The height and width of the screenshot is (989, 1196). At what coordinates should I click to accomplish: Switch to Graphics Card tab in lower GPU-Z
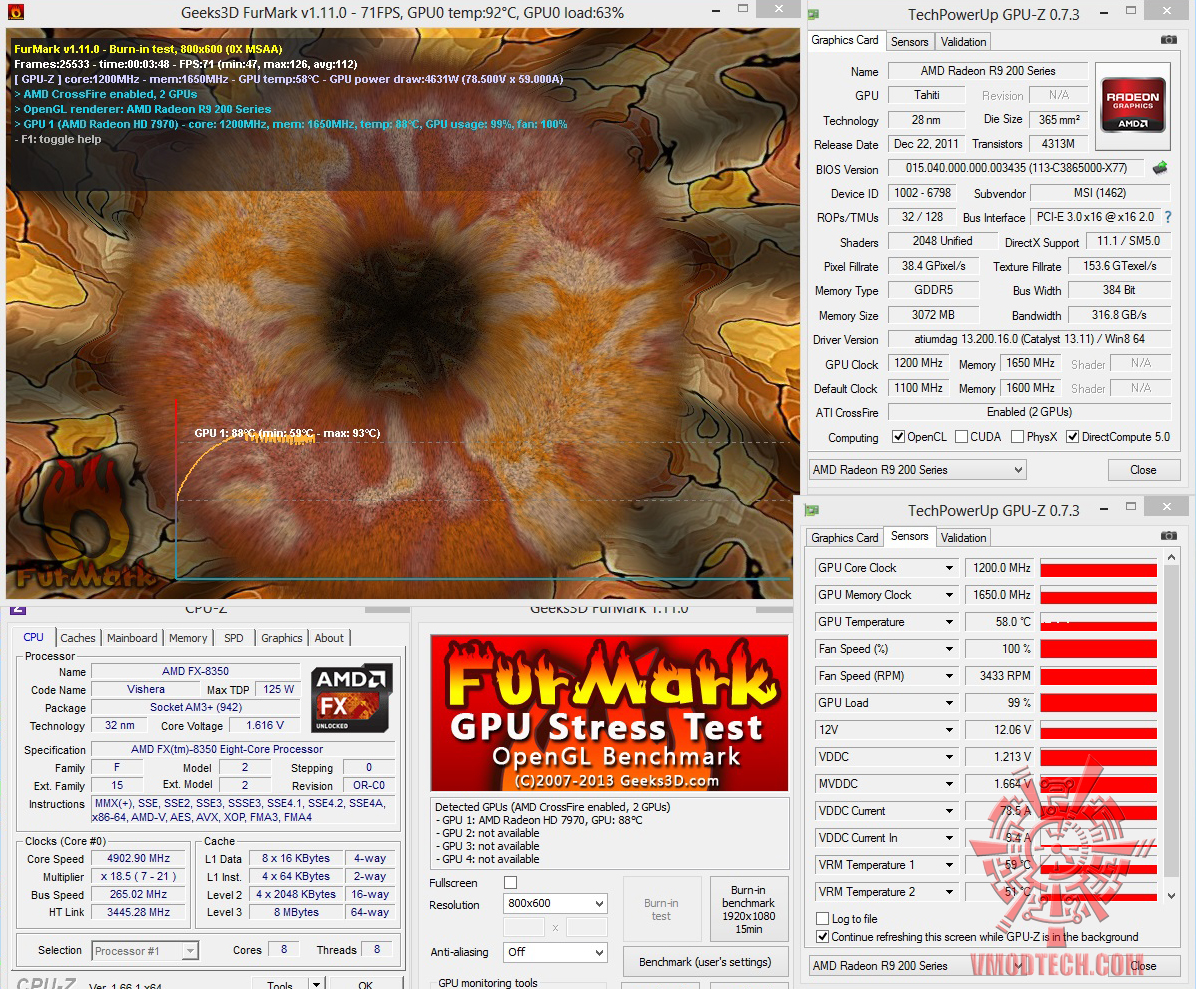pos(844,538)
